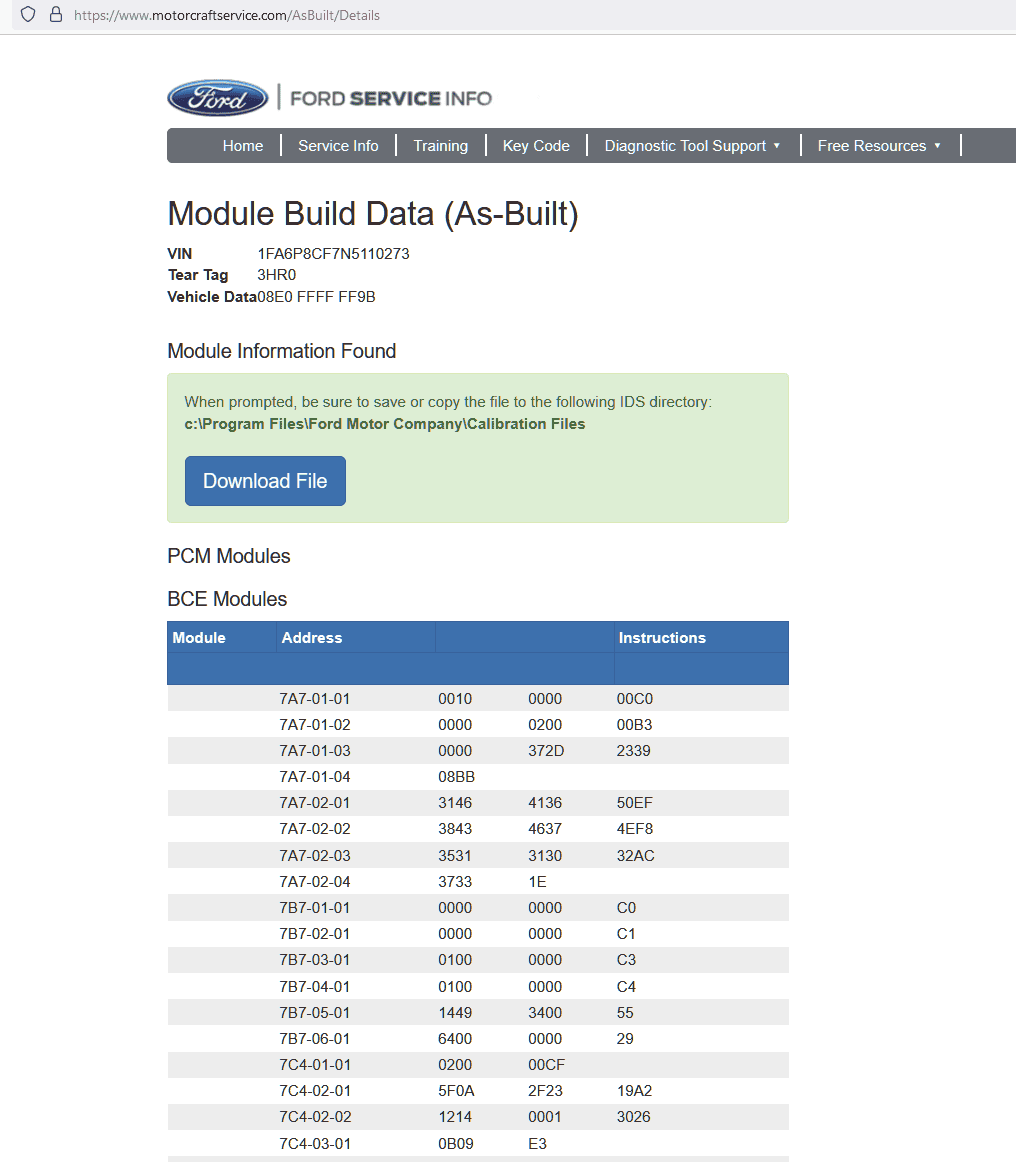
Task: Select address cell 7B7-04-01
Action: tap(315, 986)
